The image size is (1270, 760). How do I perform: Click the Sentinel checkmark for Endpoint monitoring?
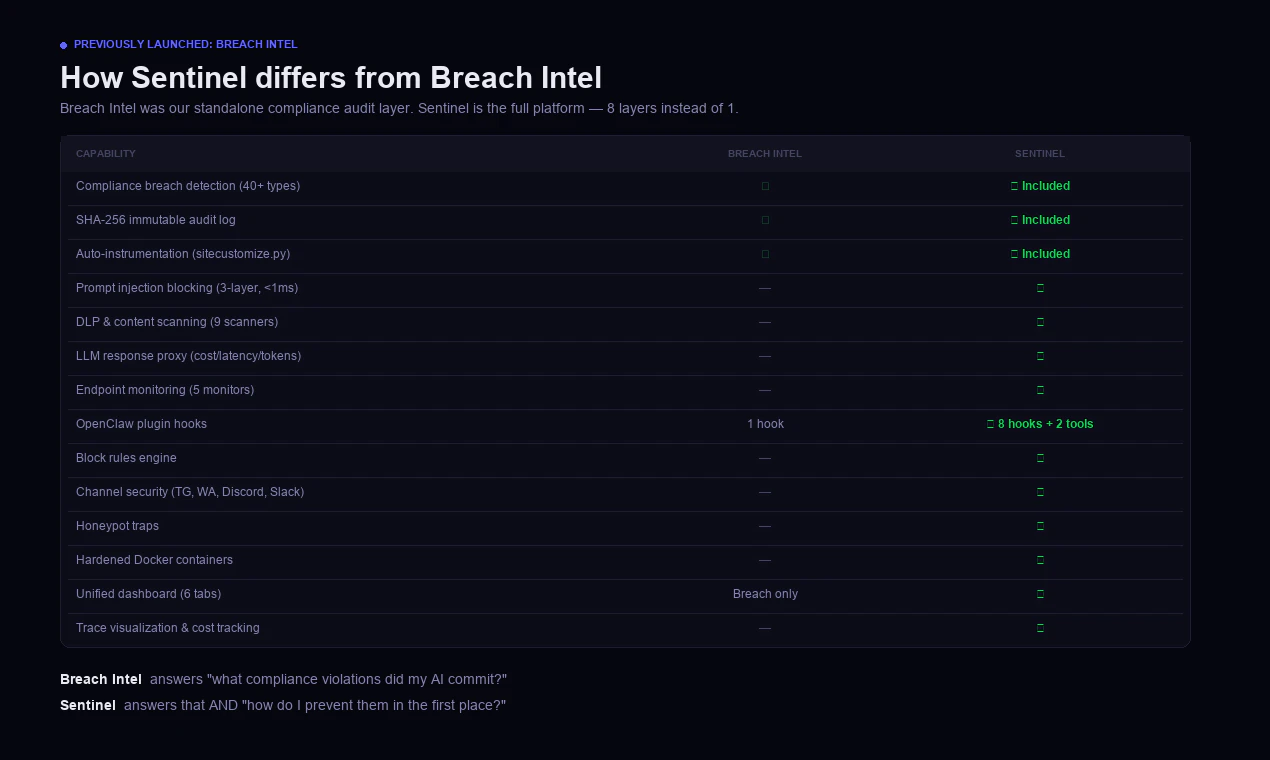tap(1040, 390)
